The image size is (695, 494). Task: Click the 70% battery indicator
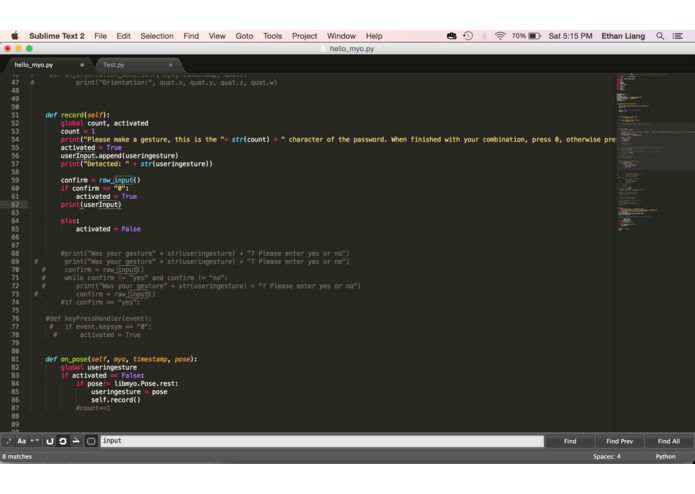pos(526,36)
